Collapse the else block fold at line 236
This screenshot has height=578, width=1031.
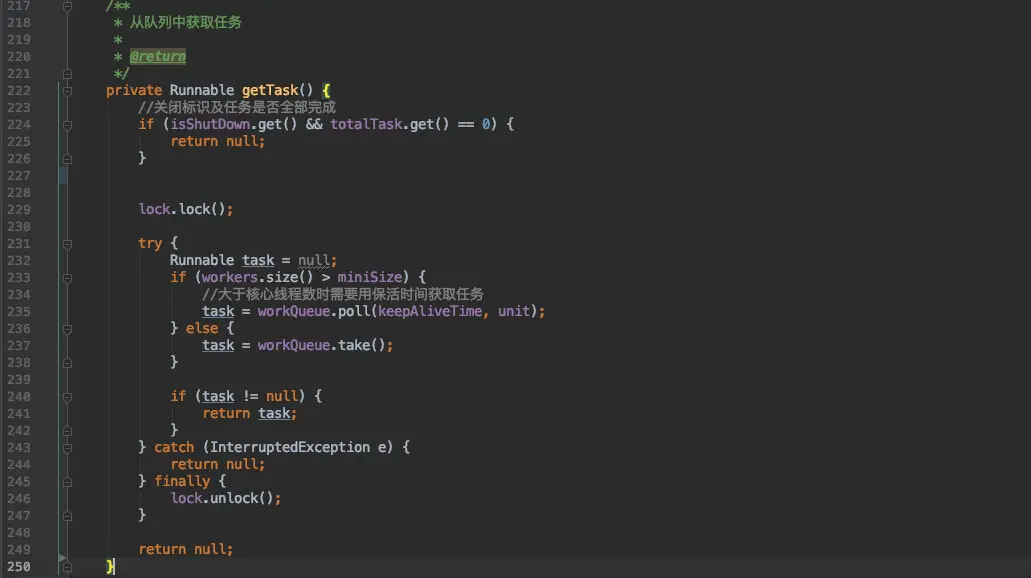[67, 329]
